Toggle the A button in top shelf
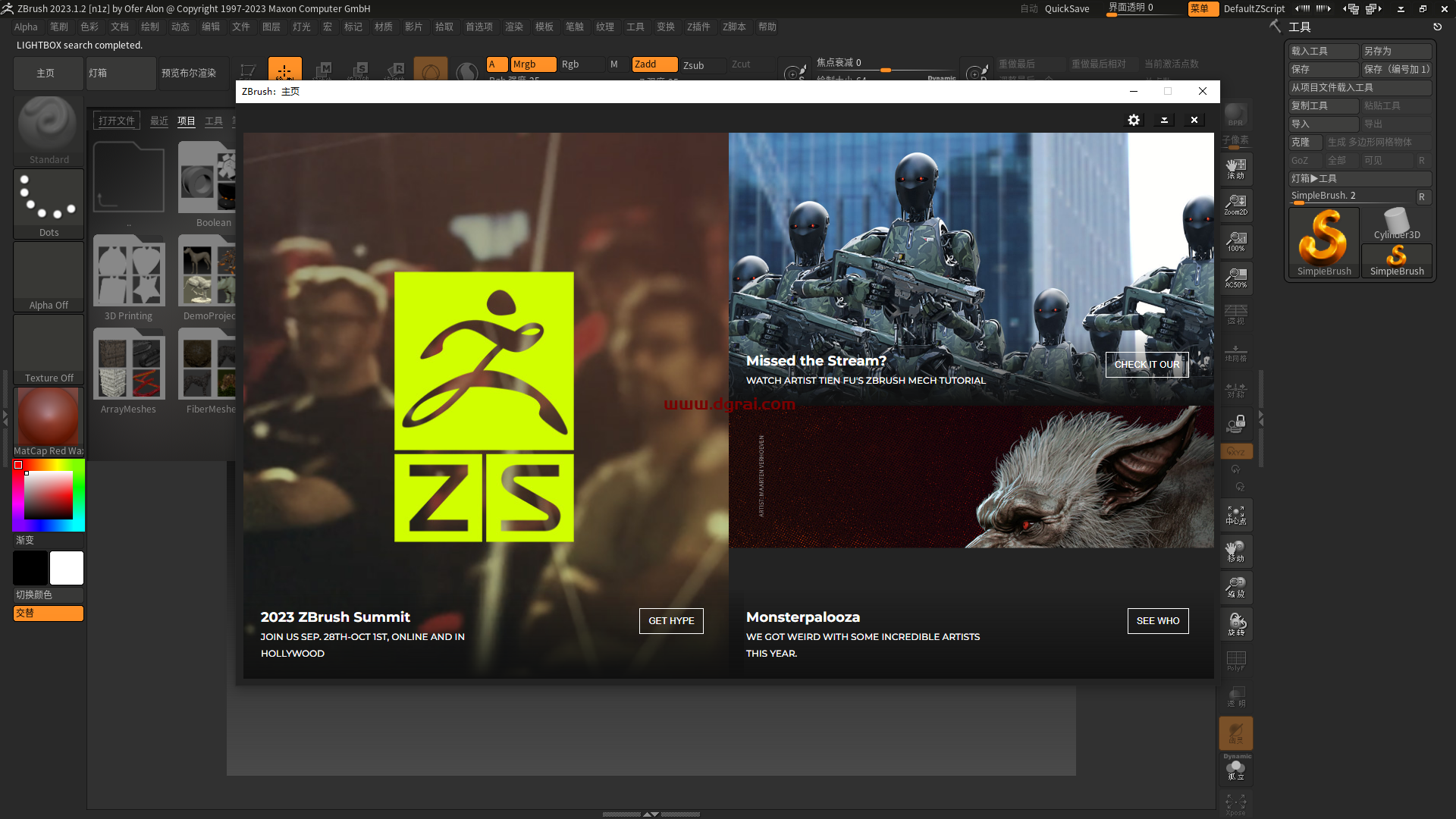The width and height of the screenshot is (1456, 819). tap(497, 64)
